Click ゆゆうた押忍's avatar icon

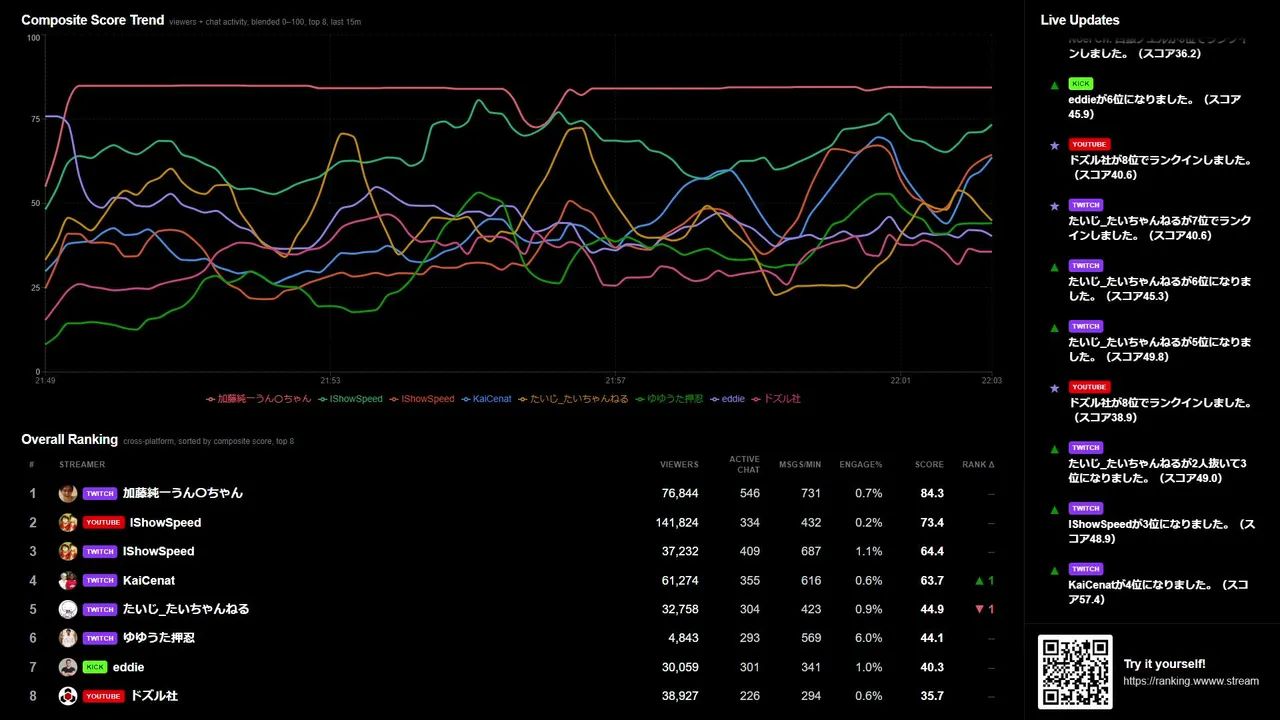[x=68, y=638]
